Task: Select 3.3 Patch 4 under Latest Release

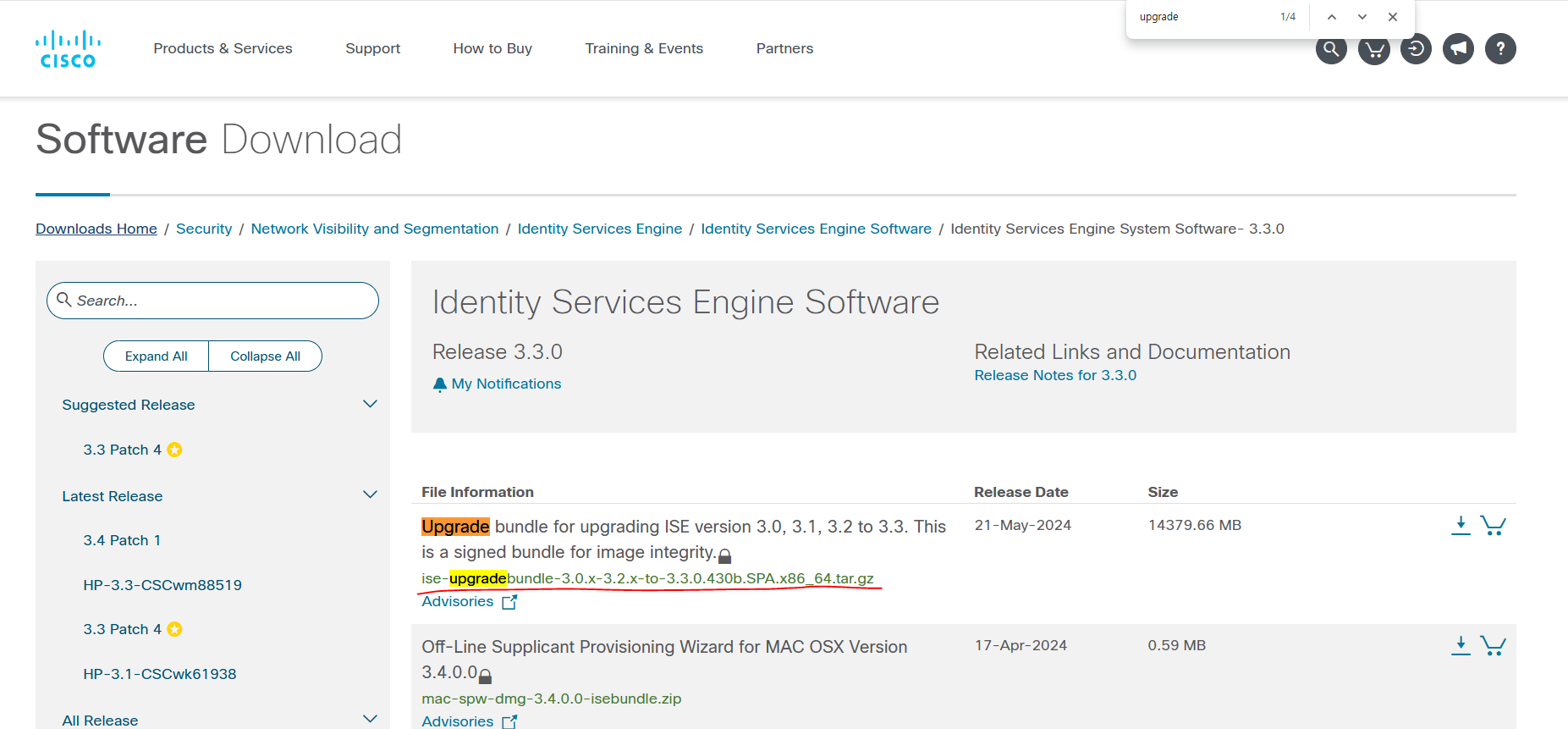Action: point(122,629)
